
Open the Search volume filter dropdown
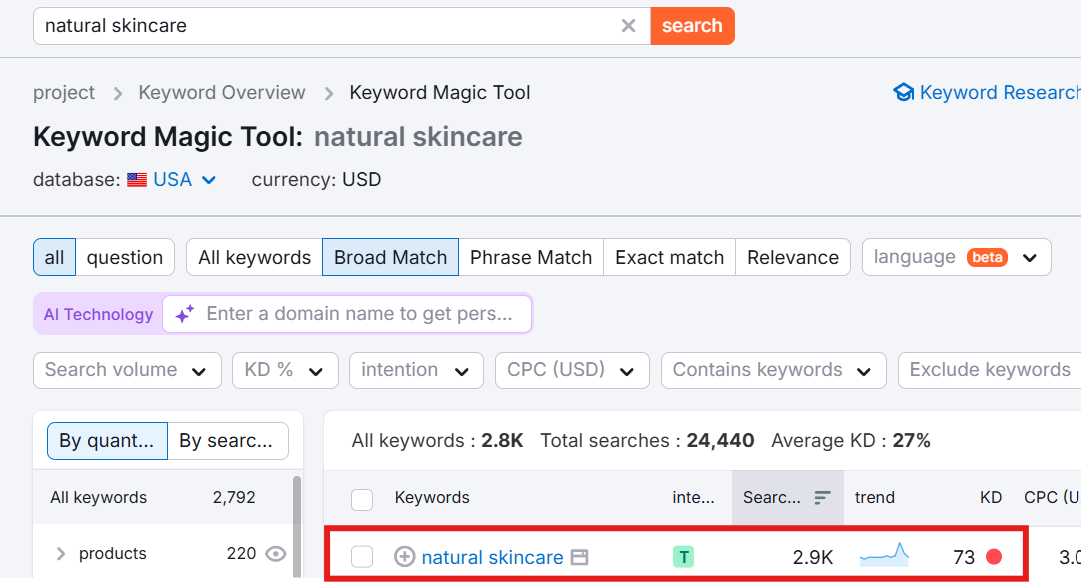(127, 370)
